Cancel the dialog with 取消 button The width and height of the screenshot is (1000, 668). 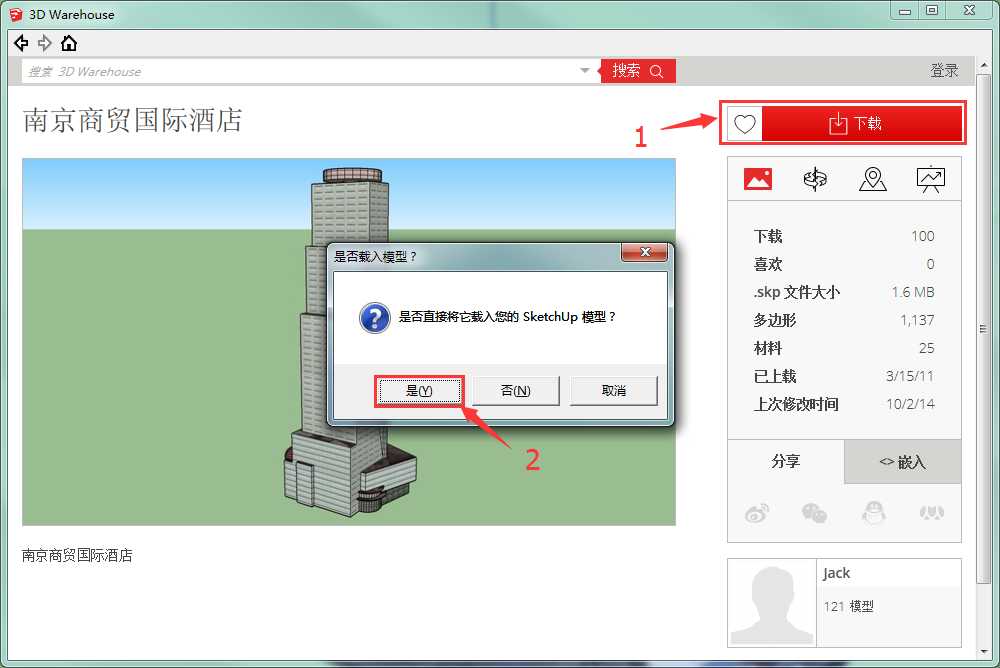click(614, 390)
